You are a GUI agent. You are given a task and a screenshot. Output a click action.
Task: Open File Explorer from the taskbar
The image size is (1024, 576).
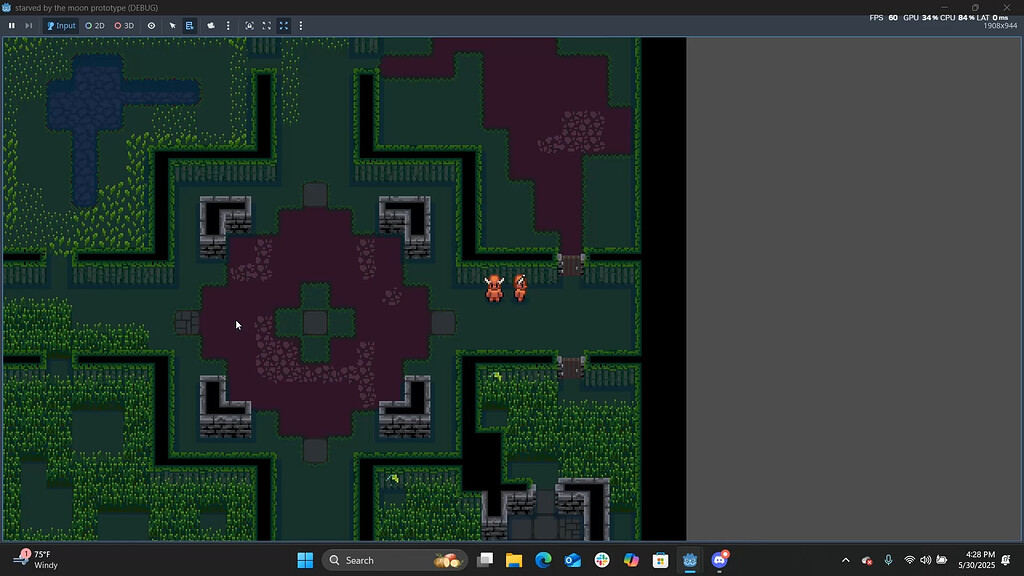[x=514, y=560]
